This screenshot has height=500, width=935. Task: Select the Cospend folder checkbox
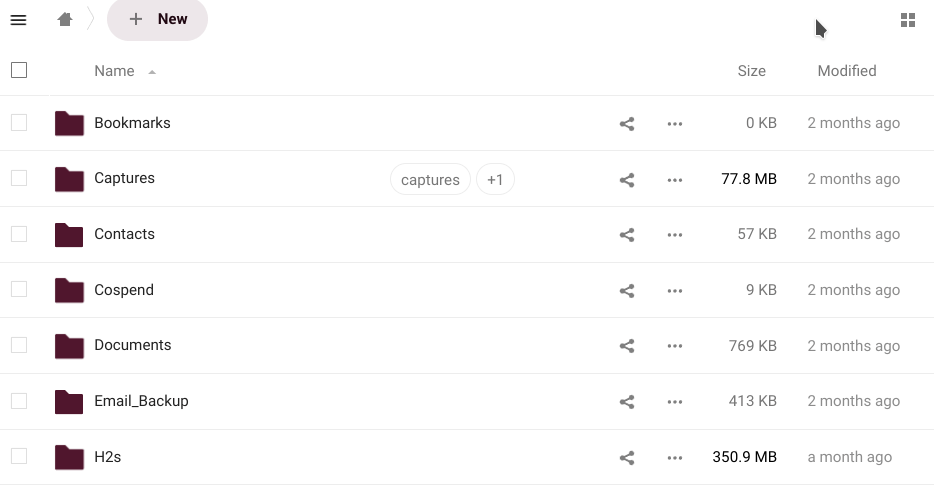point(19,290)
